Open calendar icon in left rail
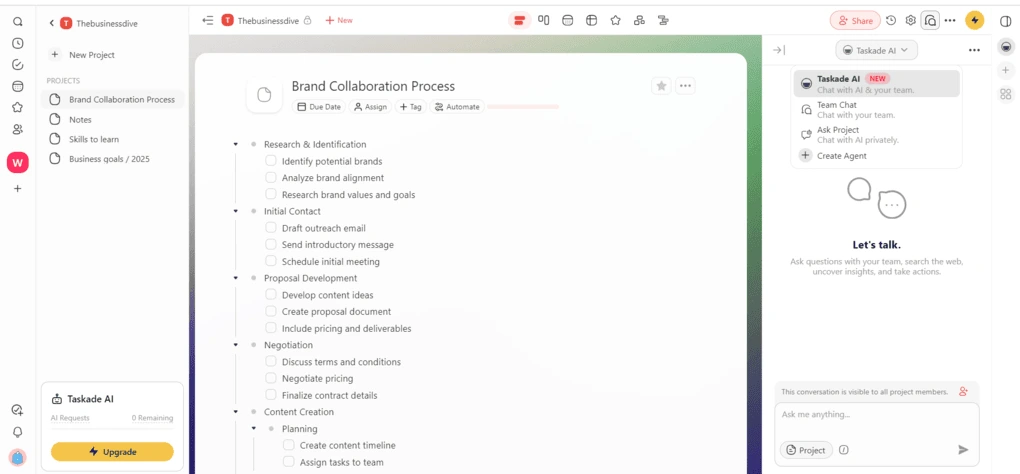The height and width of the screenshot is (474, 1020). [18, 86]
